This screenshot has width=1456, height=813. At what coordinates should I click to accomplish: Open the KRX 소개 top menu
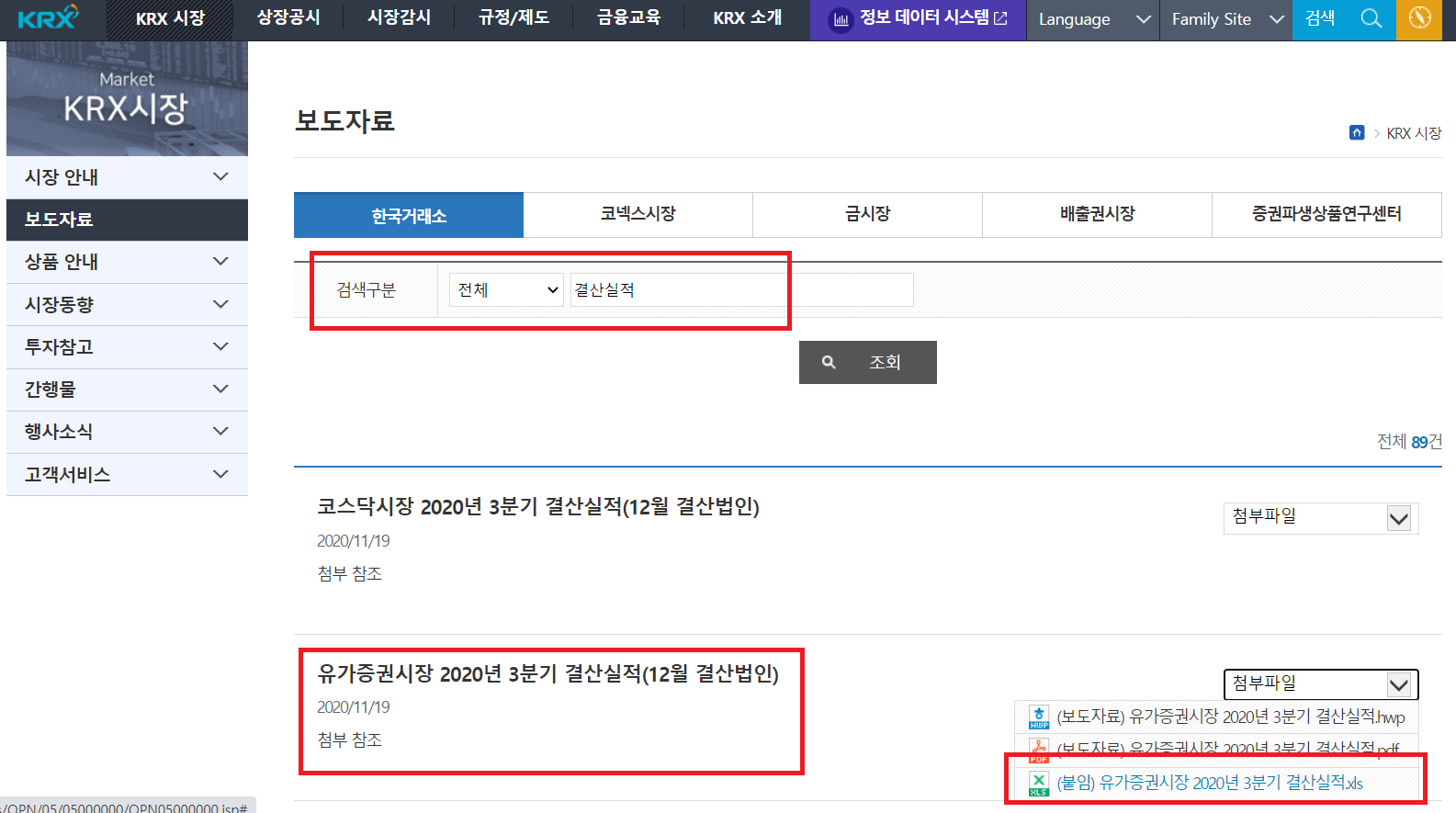(747, 17)
